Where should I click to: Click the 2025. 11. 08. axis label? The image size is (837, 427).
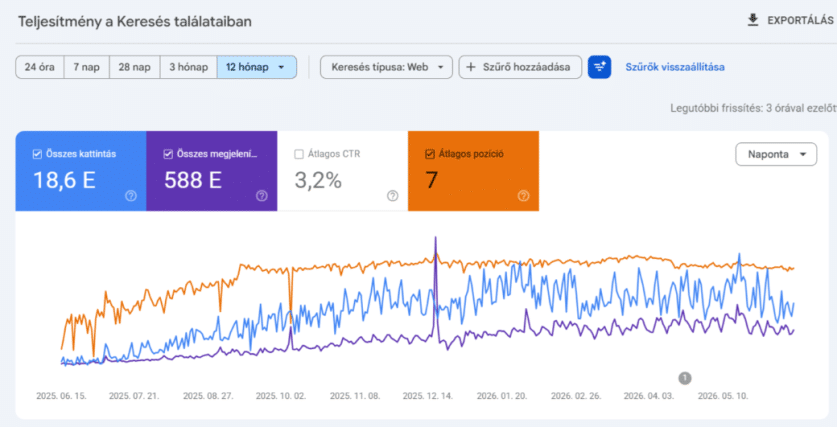click(x=355, y=396)
